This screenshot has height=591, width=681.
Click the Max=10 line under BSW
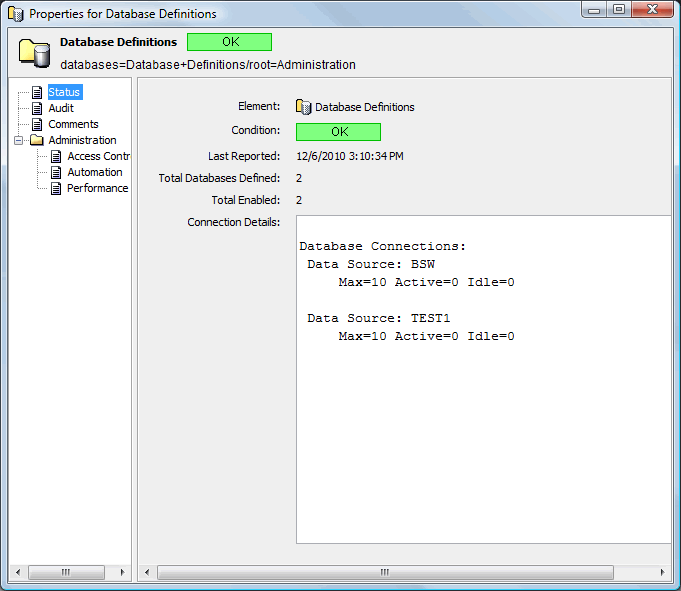(x=426, y=282)
